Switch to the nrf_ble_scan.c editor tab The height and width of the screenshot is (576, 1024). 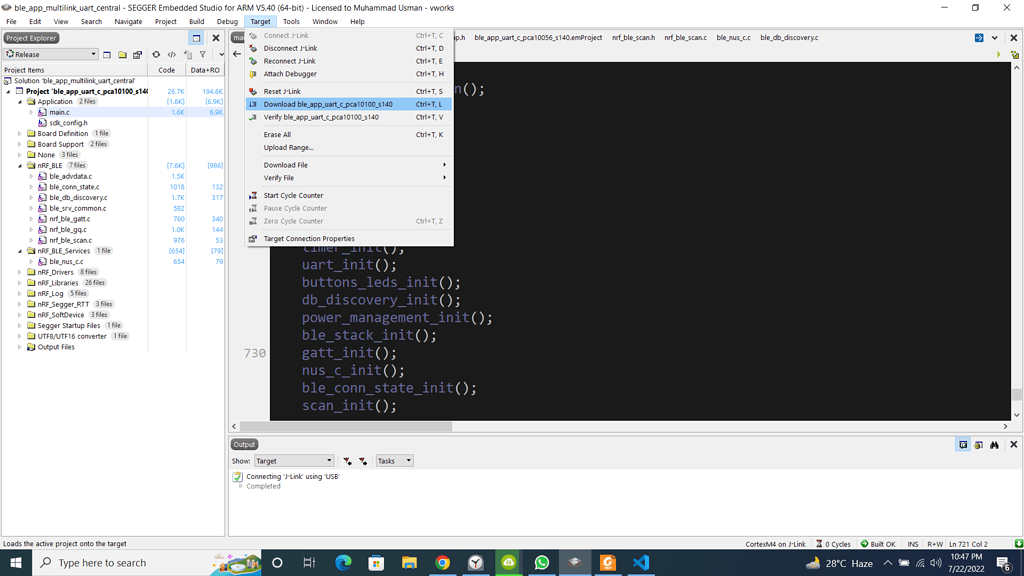[685, 38]
